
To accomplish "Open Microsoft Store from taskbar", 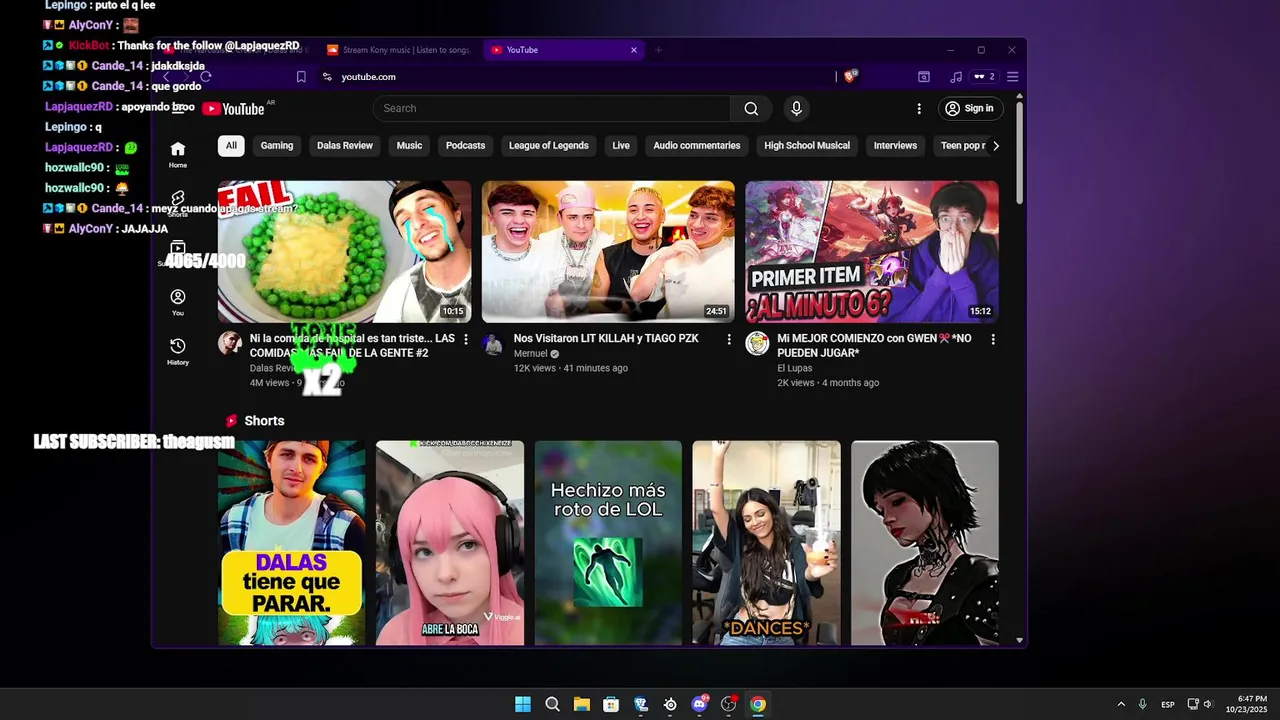I will click(x=611, y=704).
